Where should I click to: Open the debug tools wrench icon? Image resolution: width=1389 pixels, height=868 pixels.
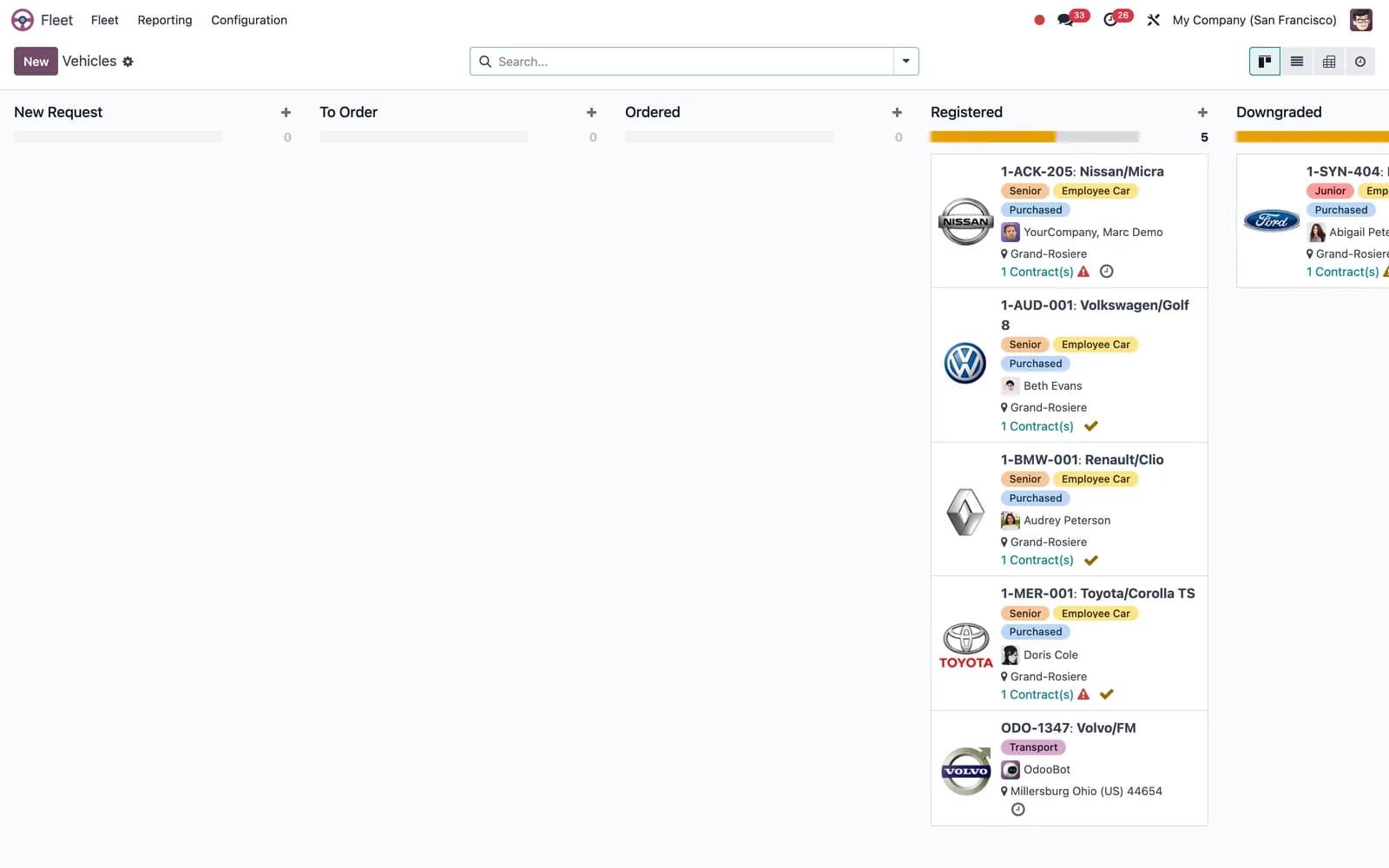(x=1154, y=20)
